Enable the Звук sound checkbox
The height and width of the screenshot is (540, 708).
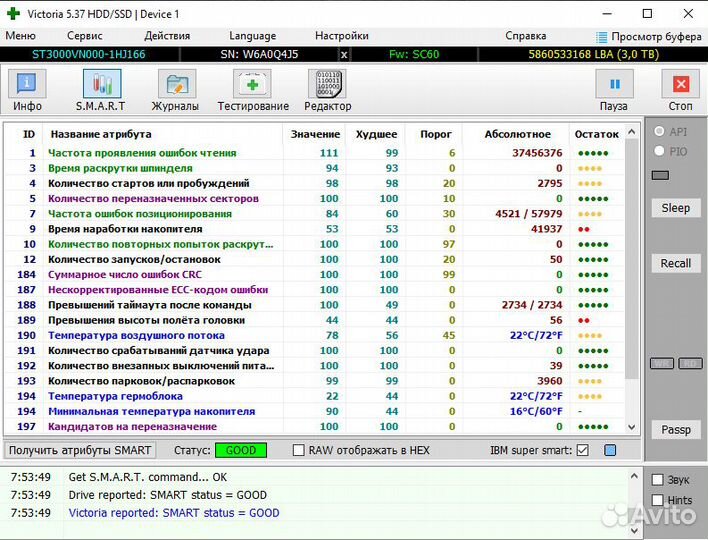click(657, 479)
